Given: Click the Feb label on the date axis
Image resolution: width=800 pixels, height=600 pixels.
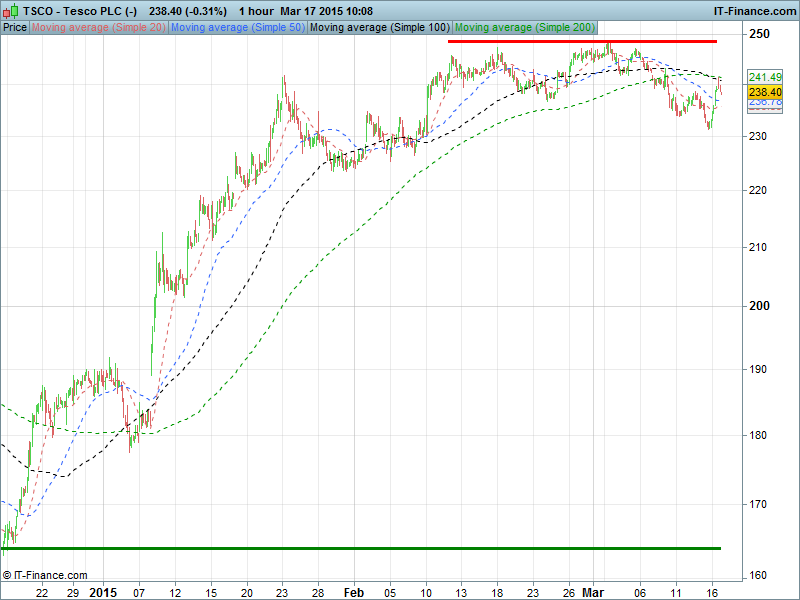Looking at the screenshot, I should pyautogui.click(x=354, y=591).
